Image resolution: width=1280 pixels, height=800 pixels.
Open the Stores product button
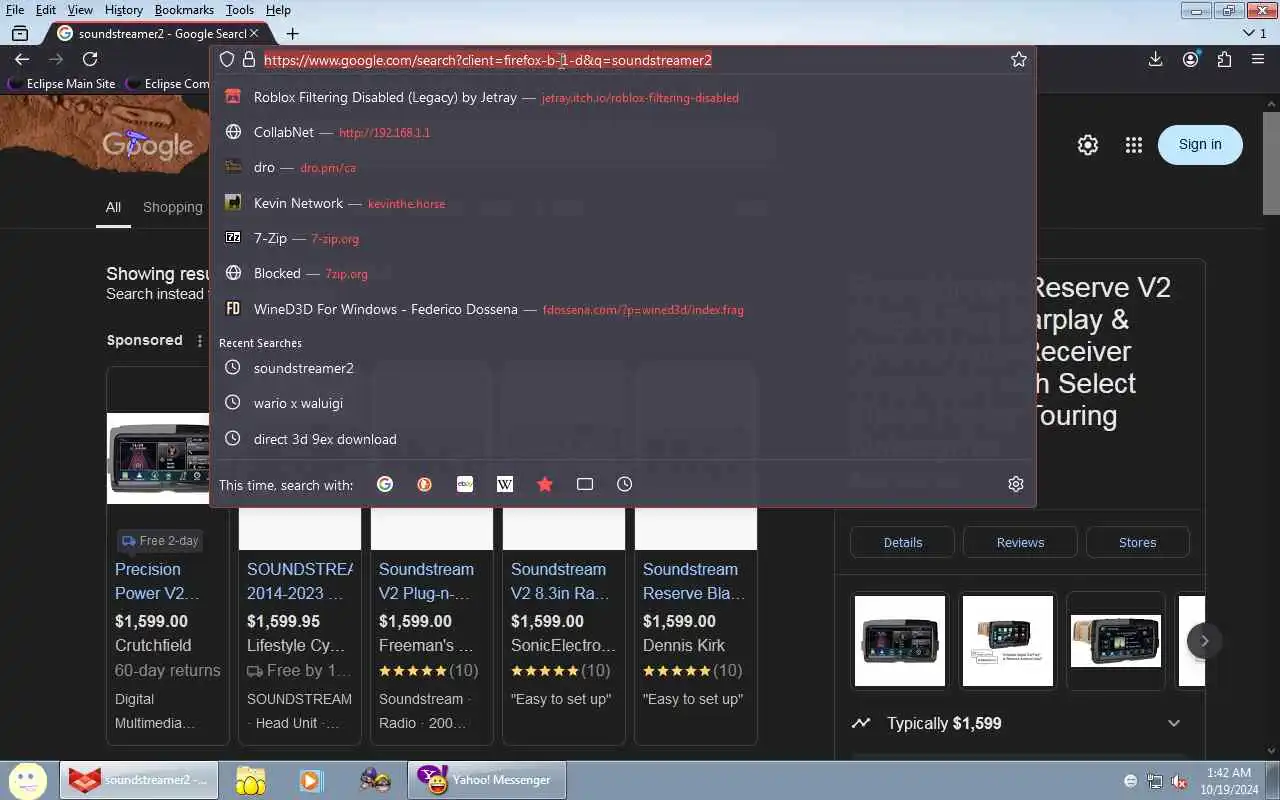pos(1138,542)
